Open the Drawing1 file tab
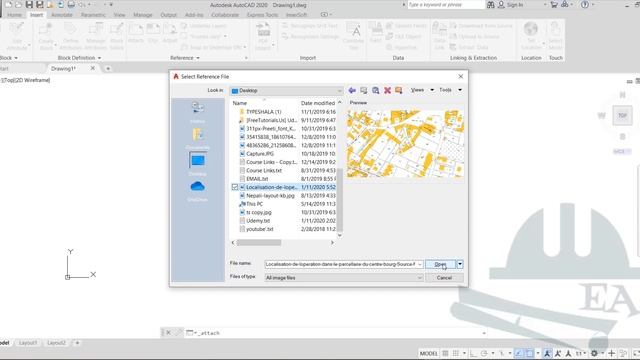Viewport: 640px width, 360px height. [x=63, y=69]
